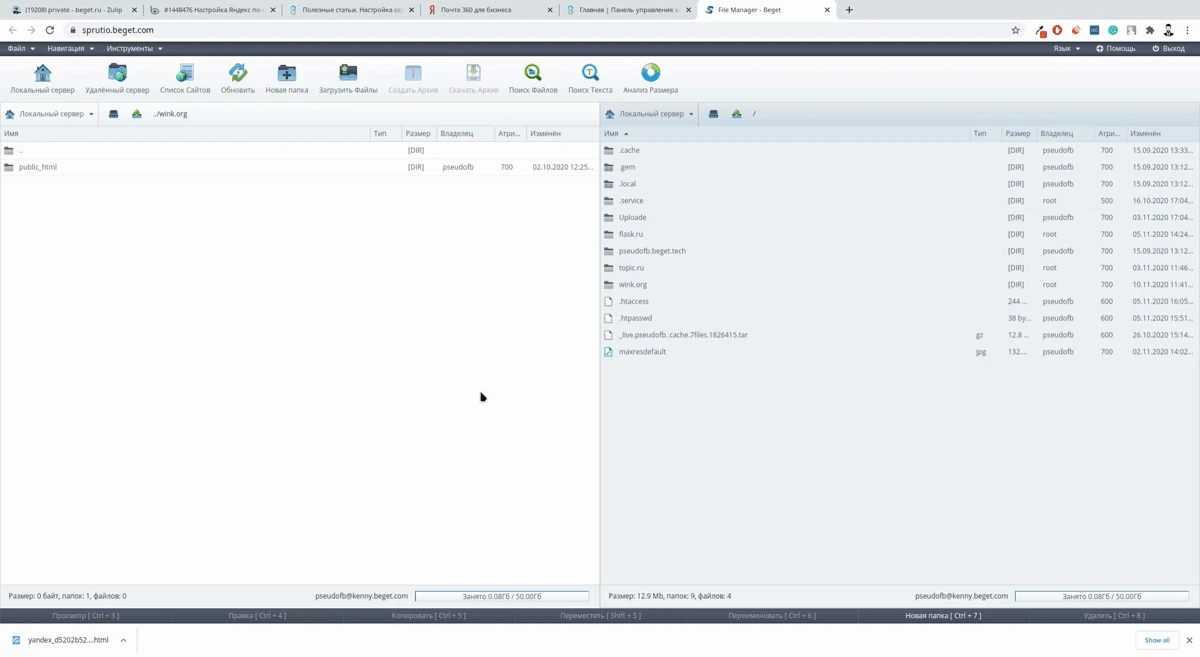Image resolution: width=1200 pixels, height=657 pixels.
Task: Open the Инструменты menu
Action: tap(134, 48)
